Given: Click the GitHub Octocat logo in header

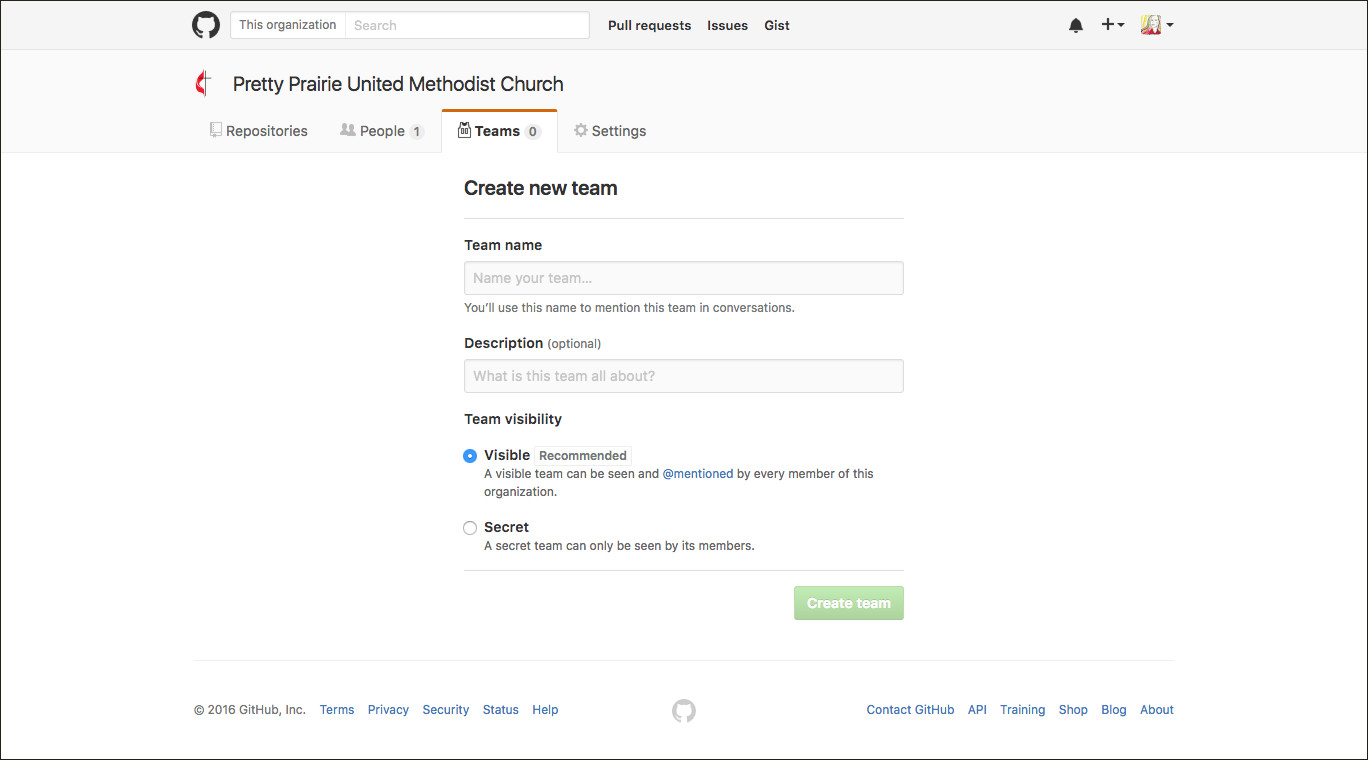Looking at the screenshot, I should (206, 25).
